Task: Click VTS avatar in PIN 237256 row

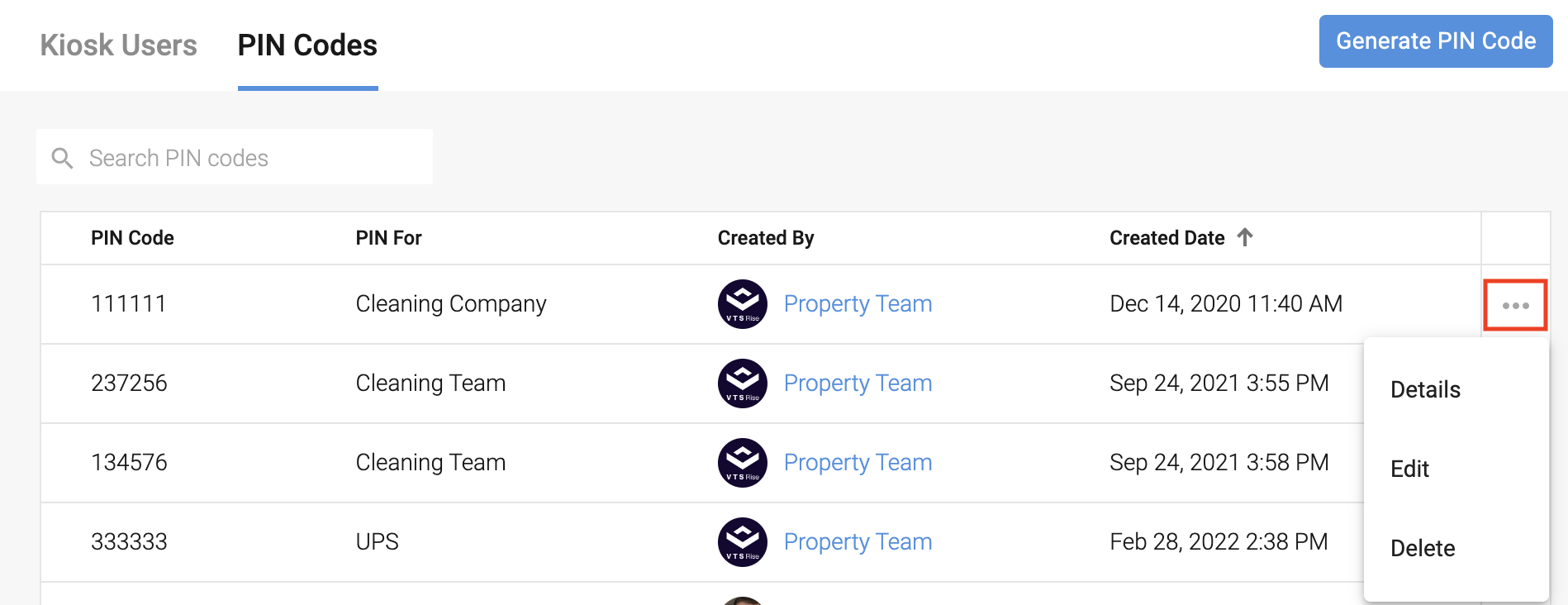Action: (742, 383)
